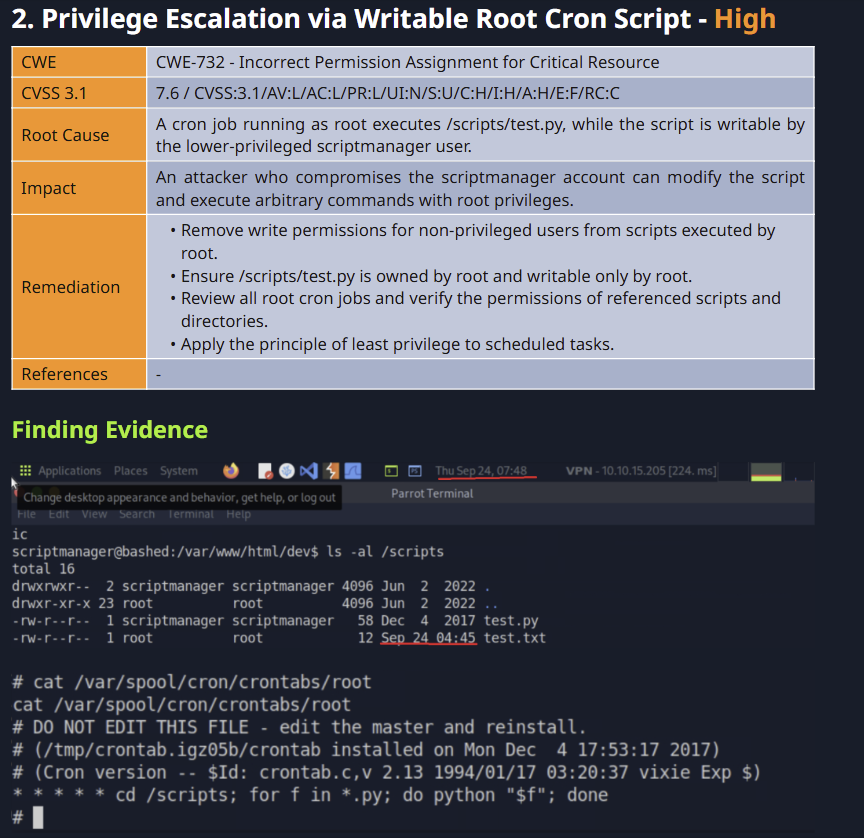Click the 'total 16' line in terminal

pyautogui.click(x=44, y=569)
